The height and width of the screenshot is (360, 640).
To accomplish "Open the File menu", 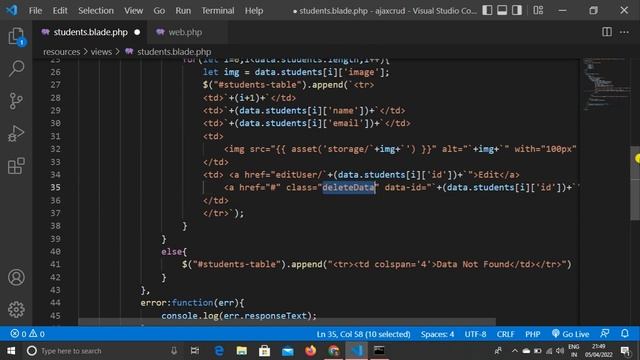I will (35, 11).
